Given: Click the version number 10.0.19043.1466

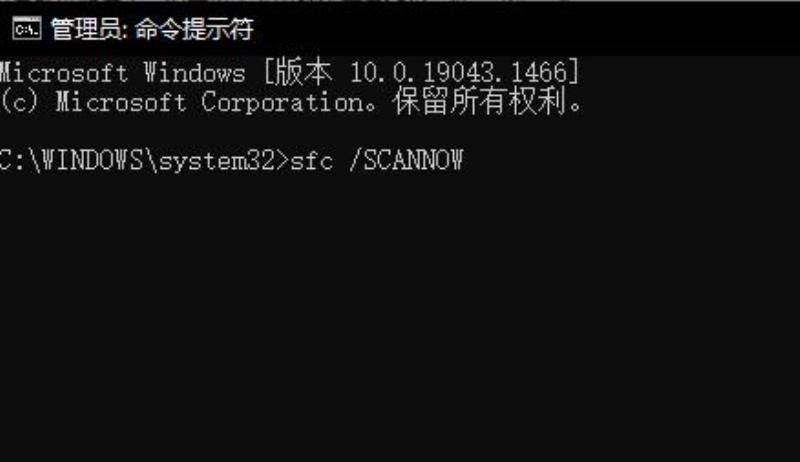Looking at the screenshot, I should click(459, 72).
